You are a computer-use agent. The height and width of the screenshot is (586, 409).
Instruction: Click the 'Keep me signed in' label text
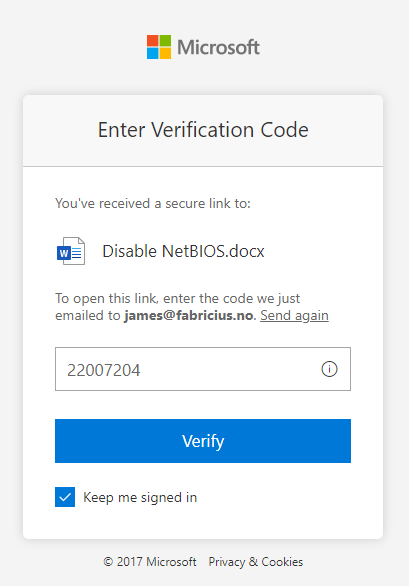pyautogui.click(x=140, y=497)
